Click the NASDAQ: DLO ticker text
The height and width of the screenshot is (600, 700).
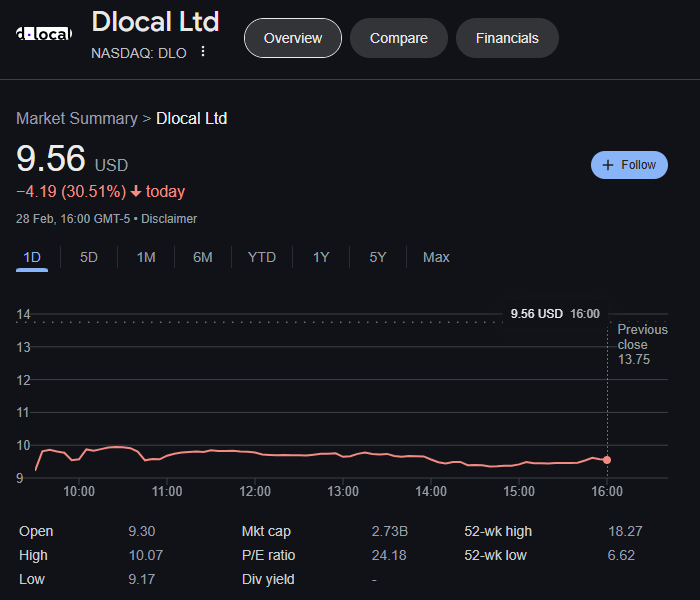(x=138, y=53)
